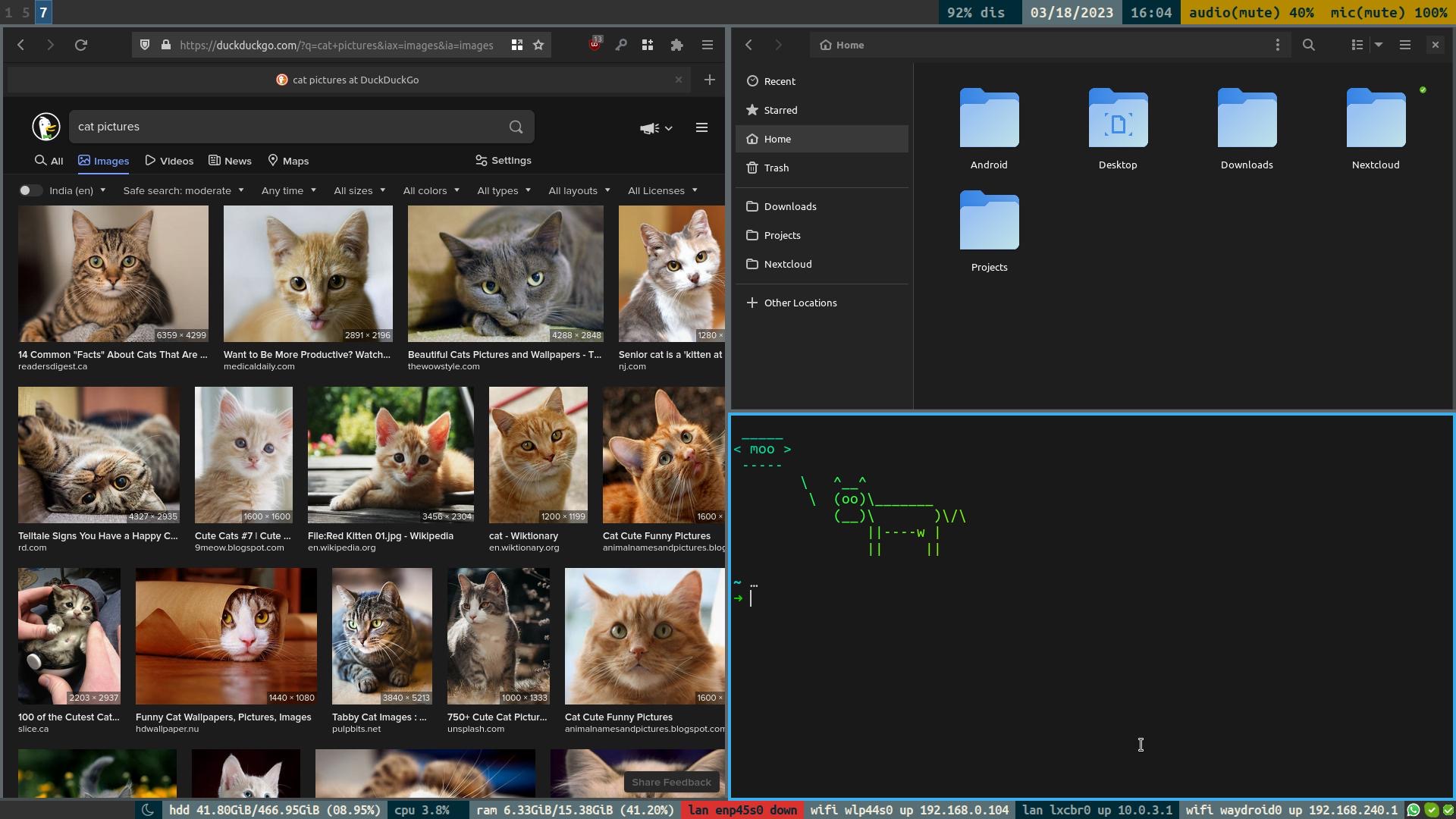Reload the DuckDuckGo page

point(81,45)
